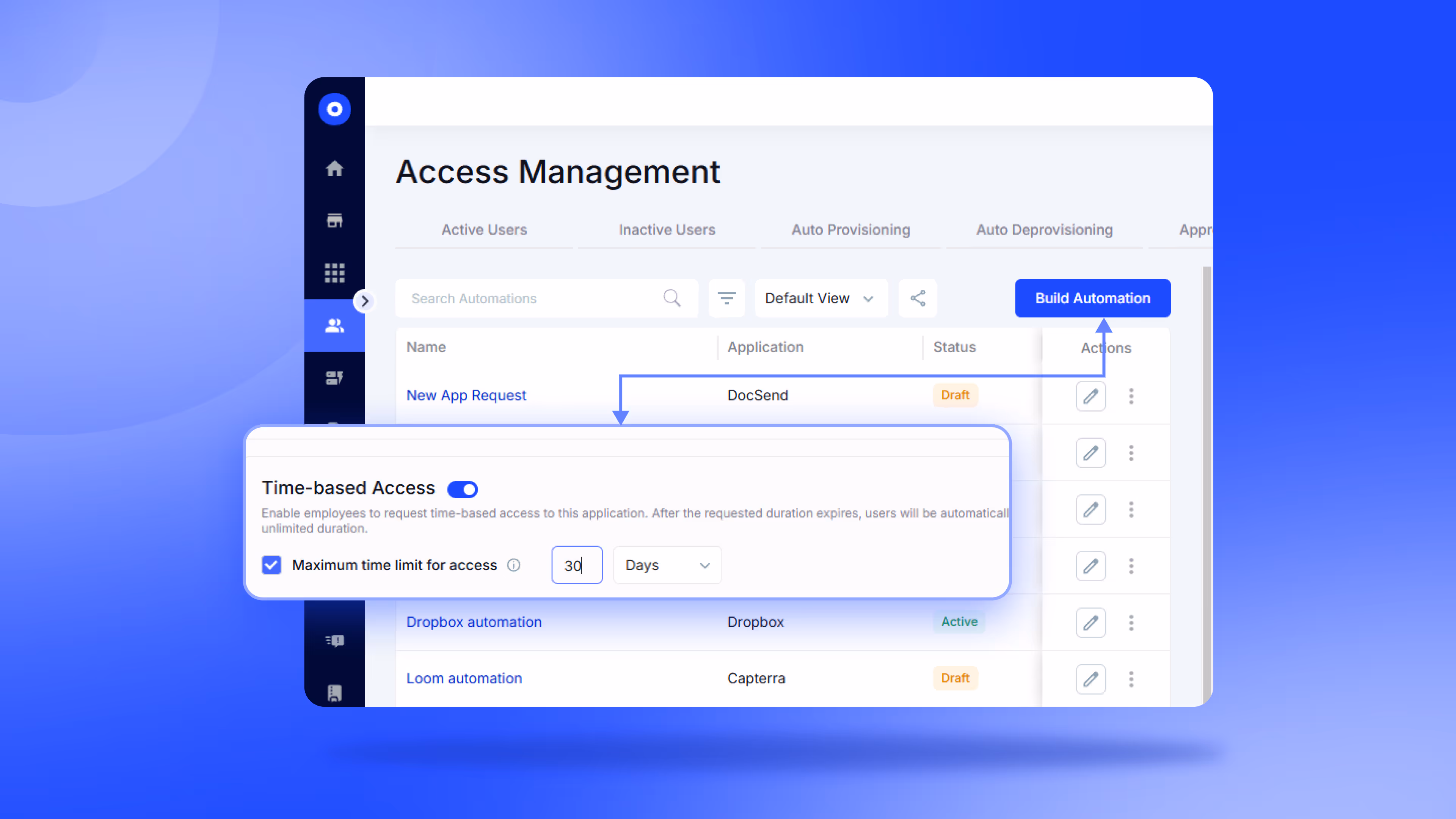1456x819 pixels.
Task: Click the Status column header
Action: (x=954, y=347)
